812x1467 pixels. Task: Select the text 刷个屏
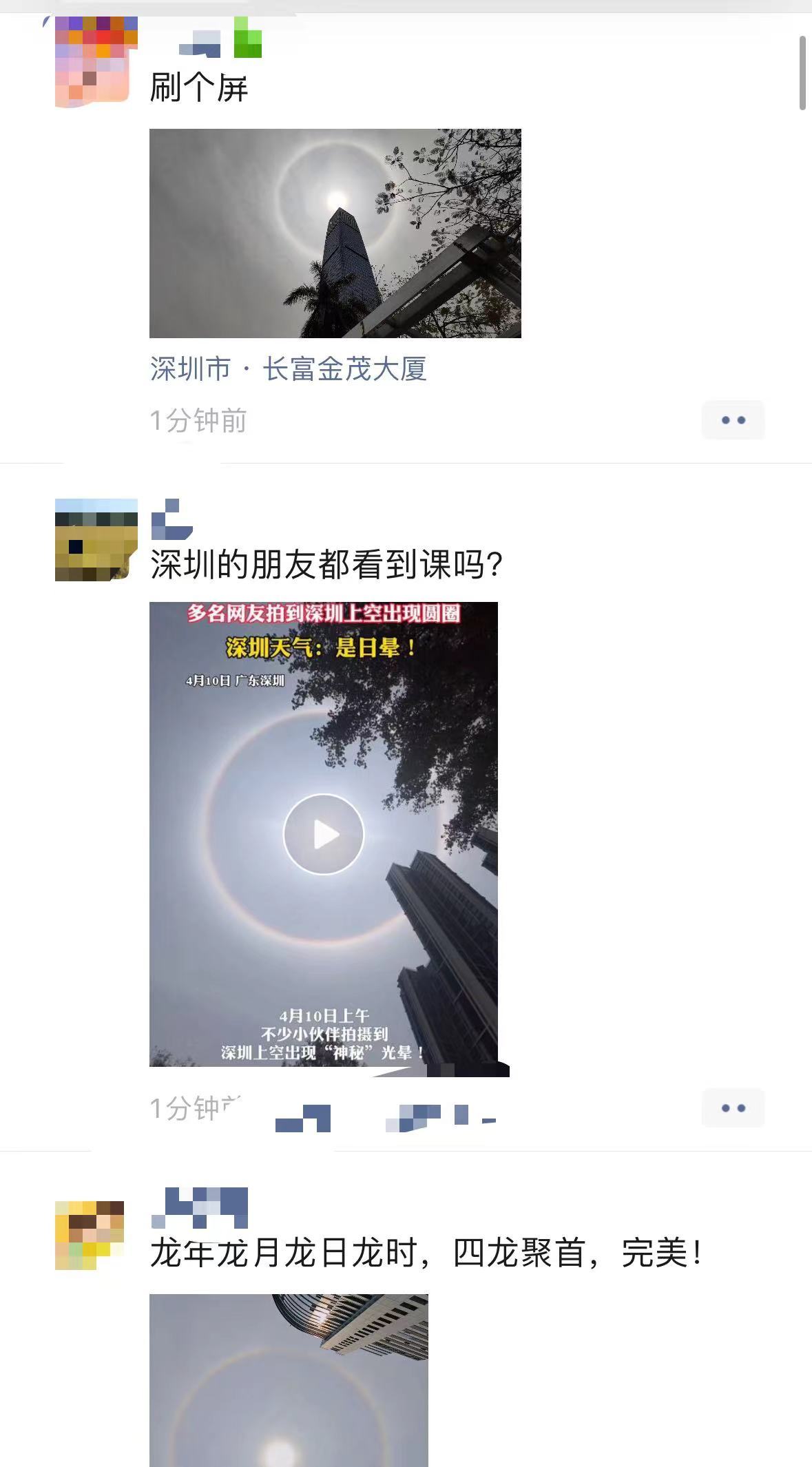pos(199,88)
